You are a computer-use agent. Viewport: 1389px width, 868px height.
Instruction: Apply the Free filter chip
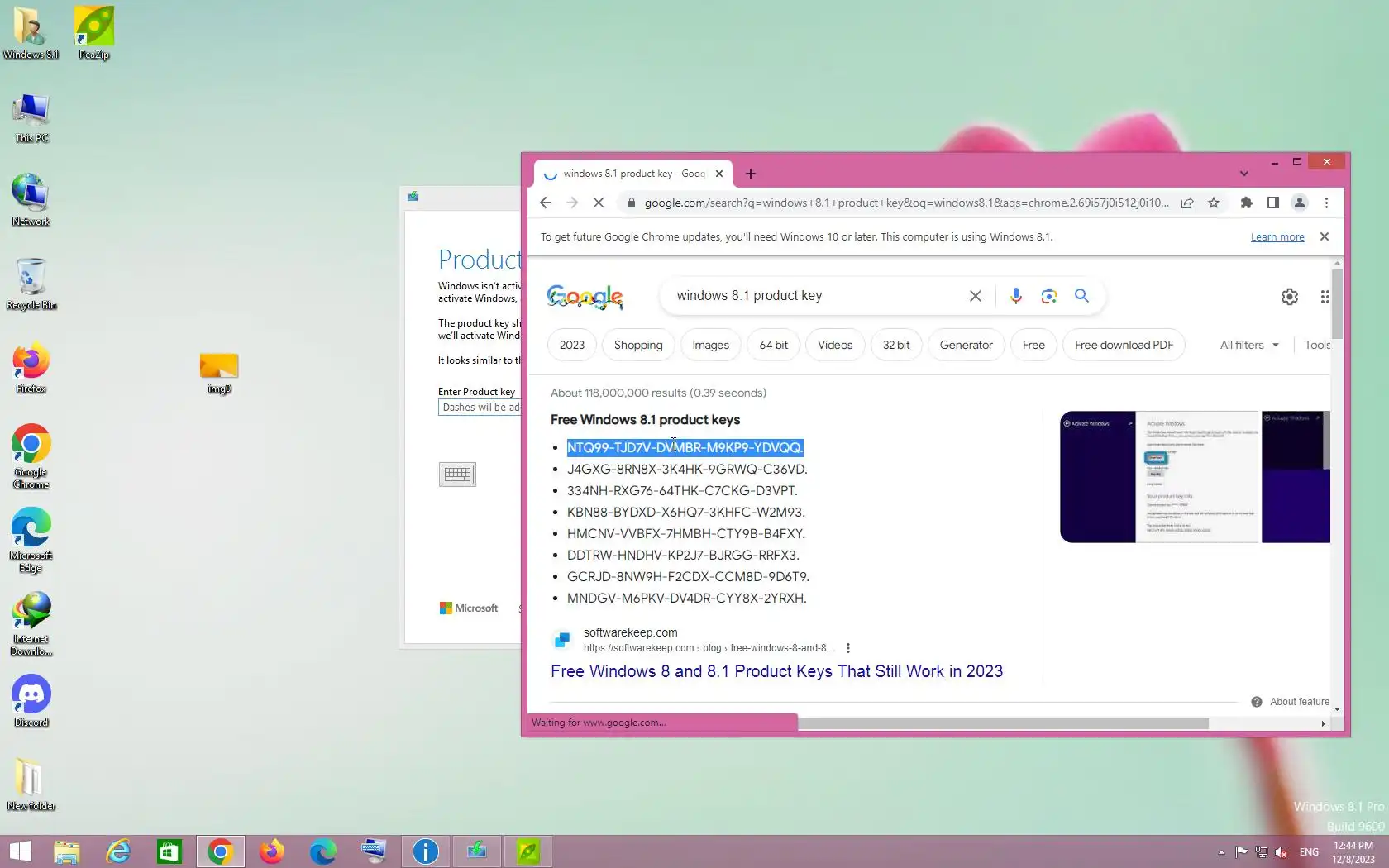[1033, 345]
